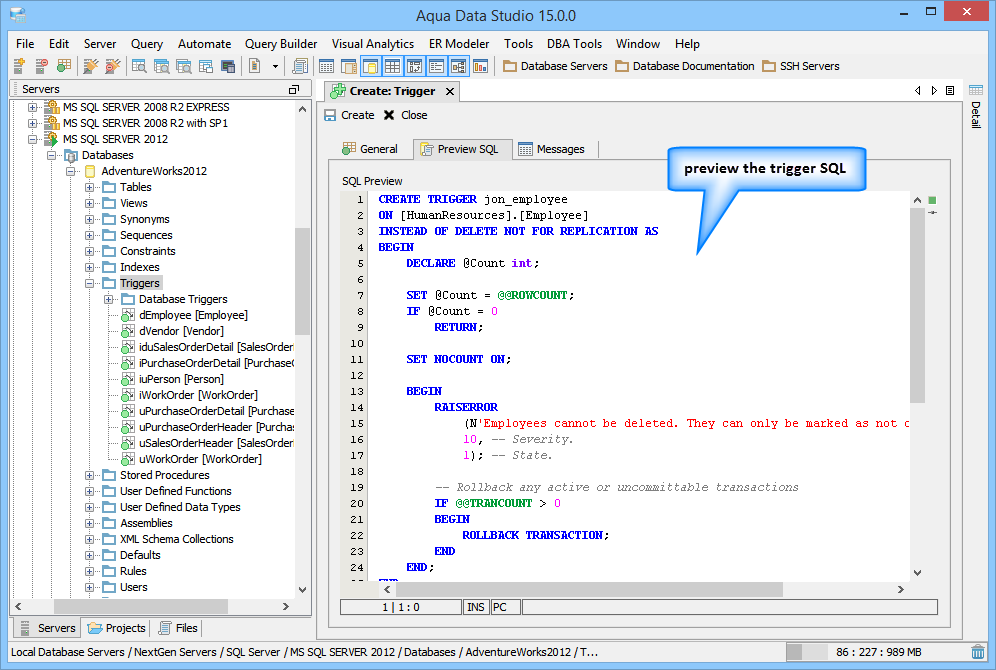
Task: Click the dEmployee trigger icon
Action: tap(128, 315)
